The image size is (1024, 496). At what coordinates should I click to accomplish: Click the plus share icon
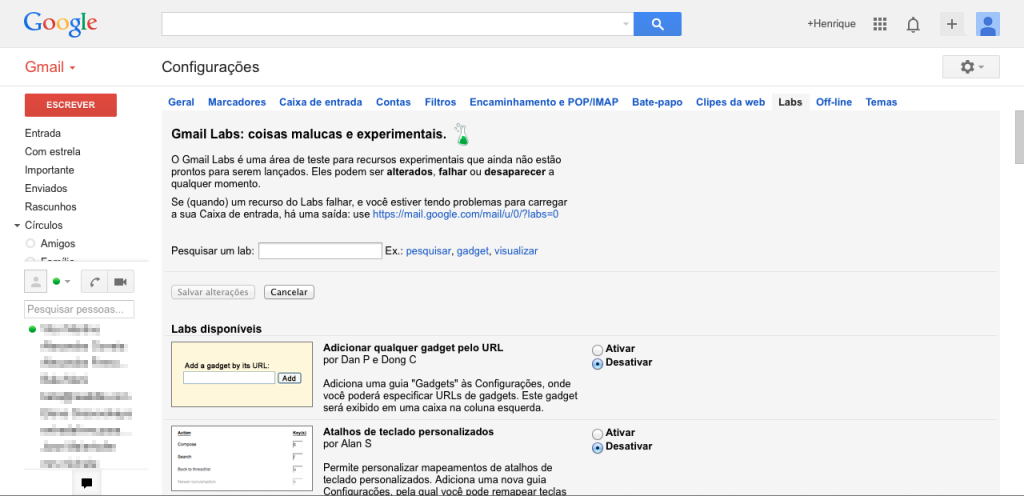click(952, 24)
